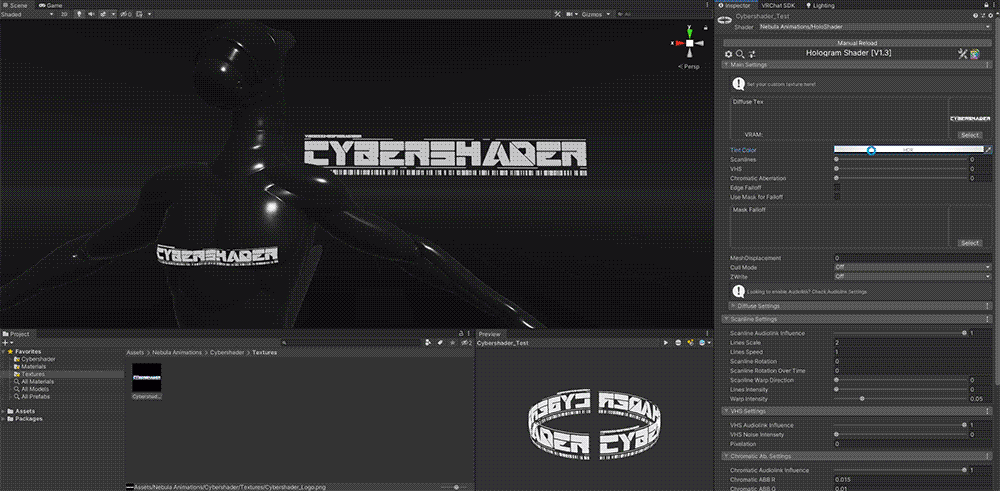Open the Lighting tab
This screenshot has height=491, width=1000.
click(x=820, y=4)
